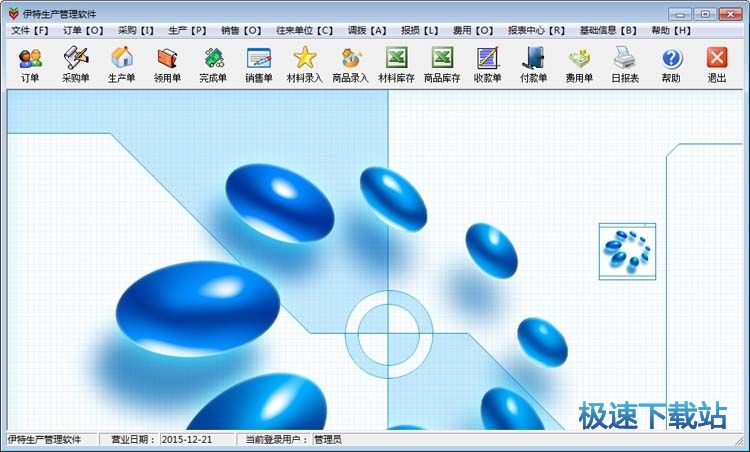Open the 订单 toolbar icon
Image resolution: width=750 pixels, height=452 pixels.
click(30, 65)
